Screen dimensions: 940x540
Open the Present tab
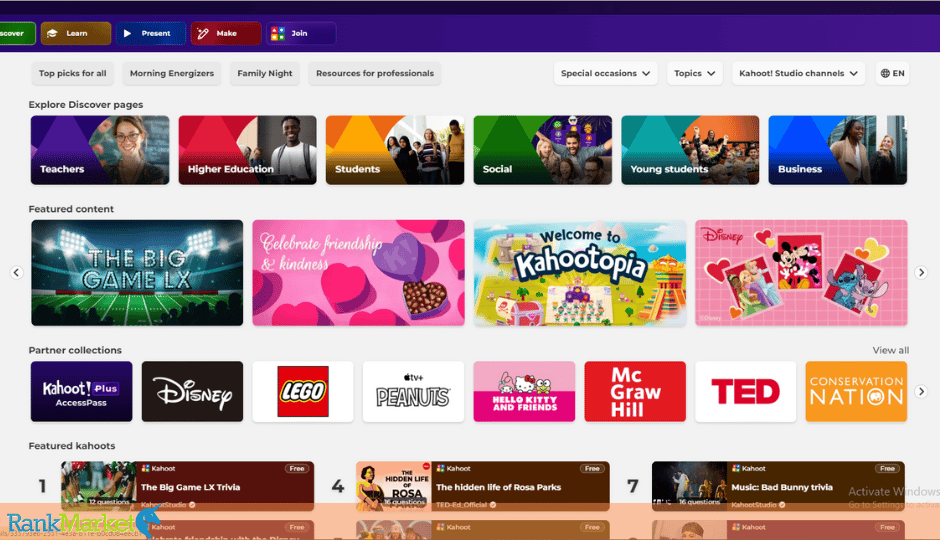click(150, 34)
